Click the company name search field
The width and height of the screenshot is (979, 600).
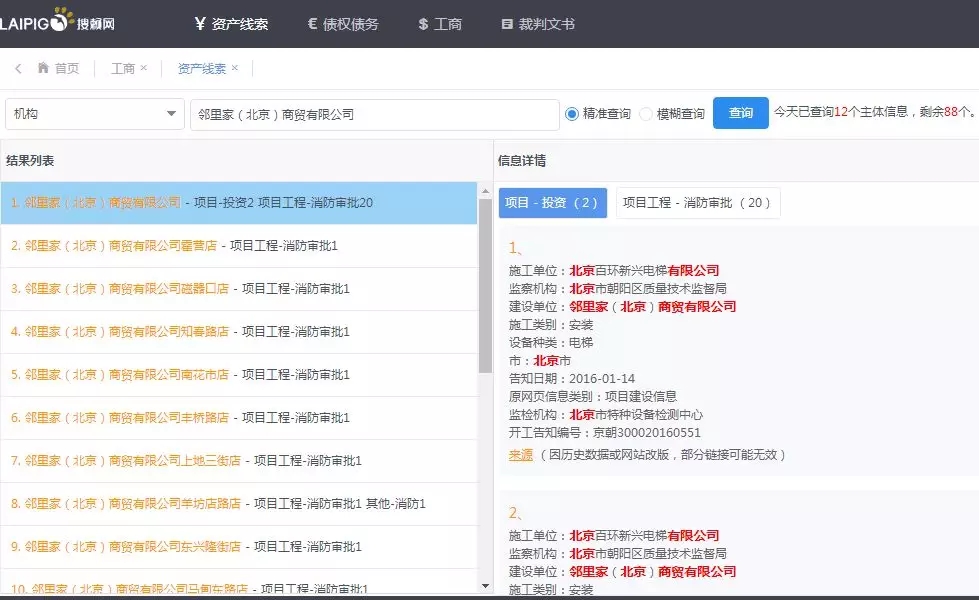coord(374,115)
